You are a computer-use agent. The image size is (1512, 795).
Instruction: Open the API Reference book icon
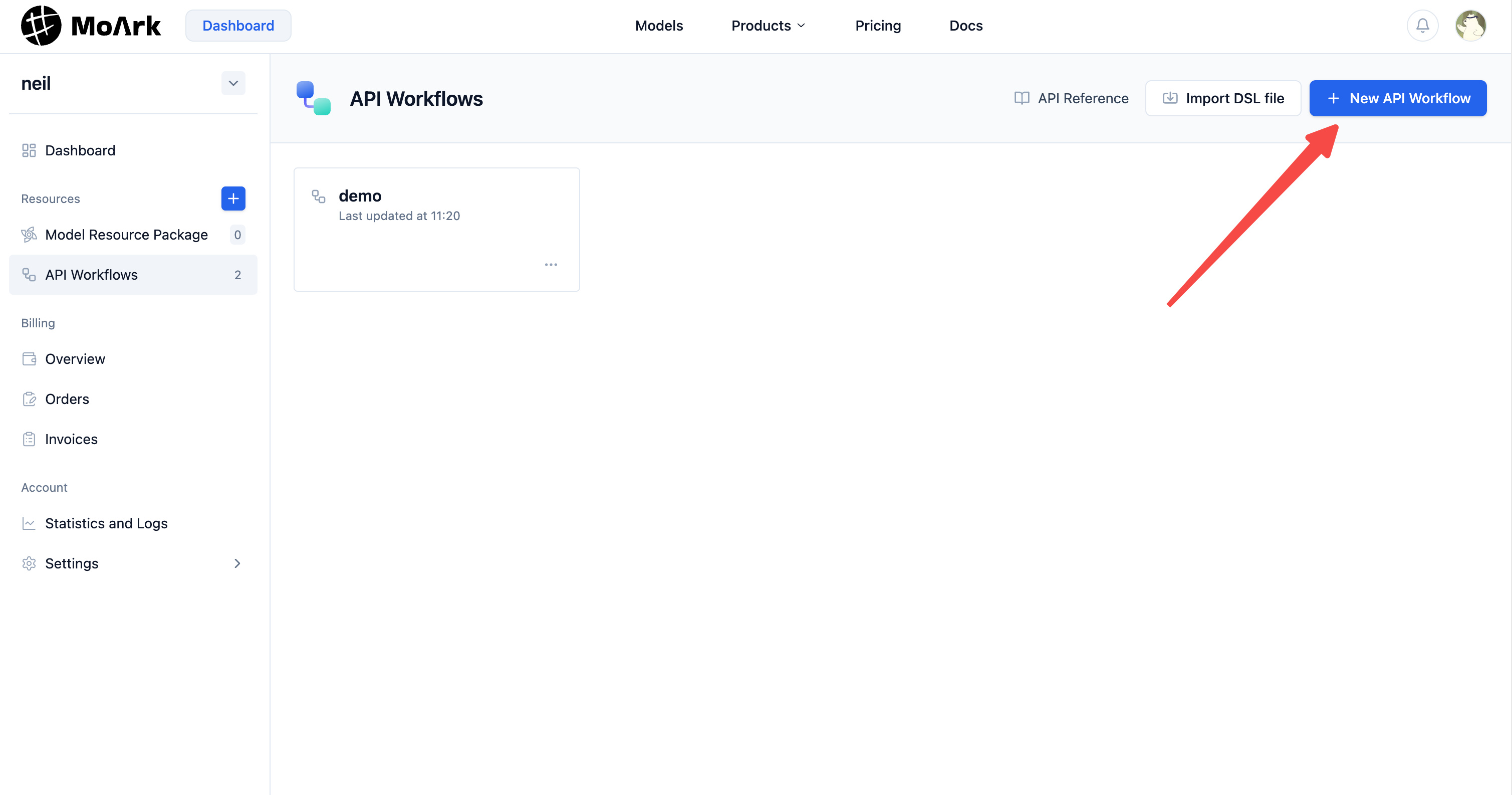tap(1022, 98)
